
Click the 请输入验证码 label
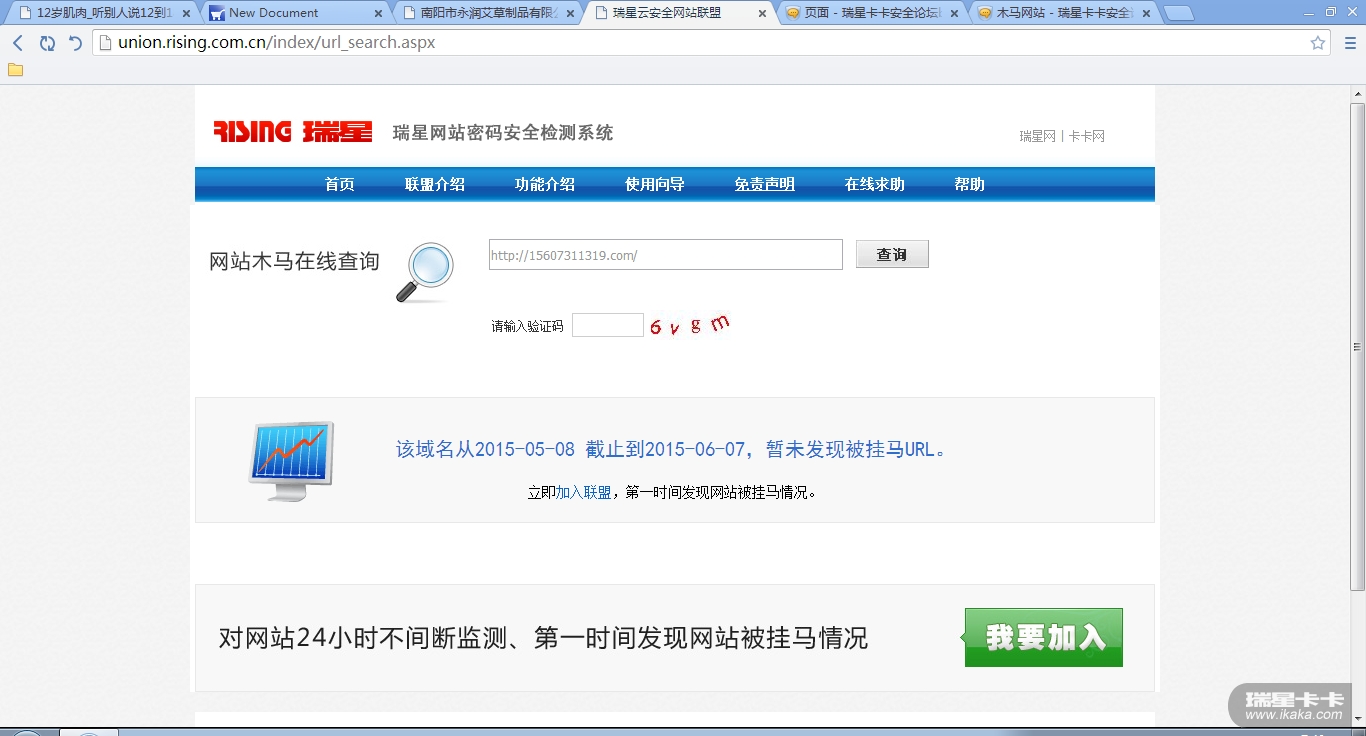pyautogui.click(x=527, y=326)
